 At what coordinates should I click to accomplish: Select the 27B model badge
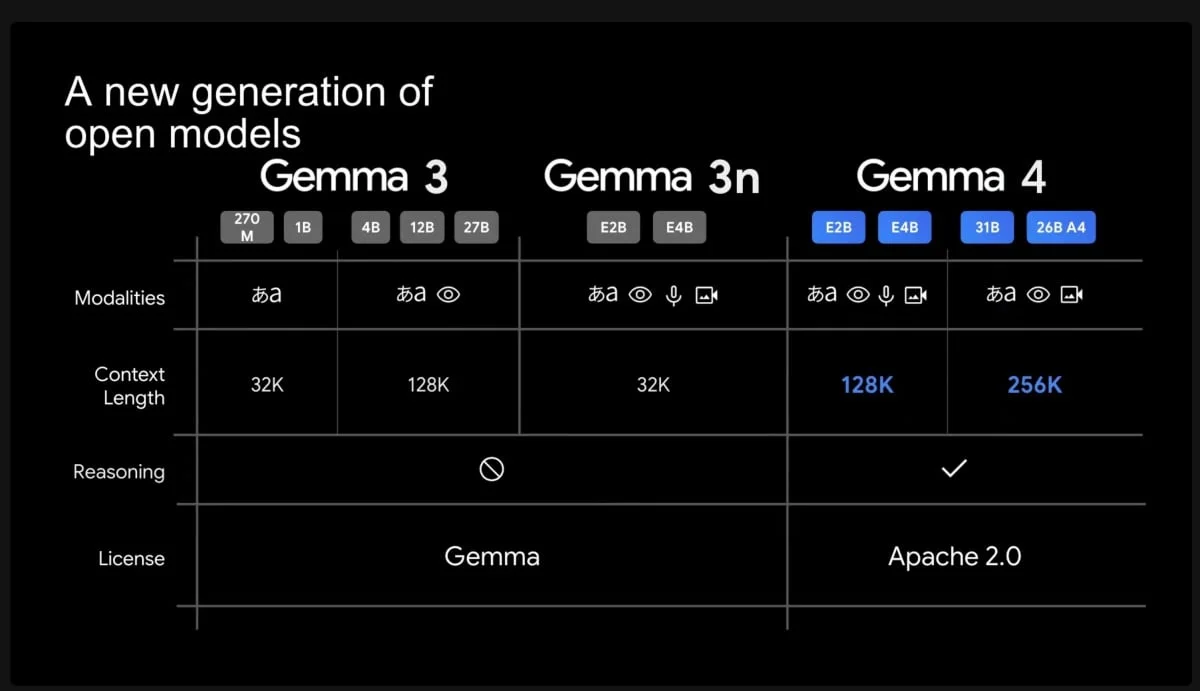[x=476, y=227]
